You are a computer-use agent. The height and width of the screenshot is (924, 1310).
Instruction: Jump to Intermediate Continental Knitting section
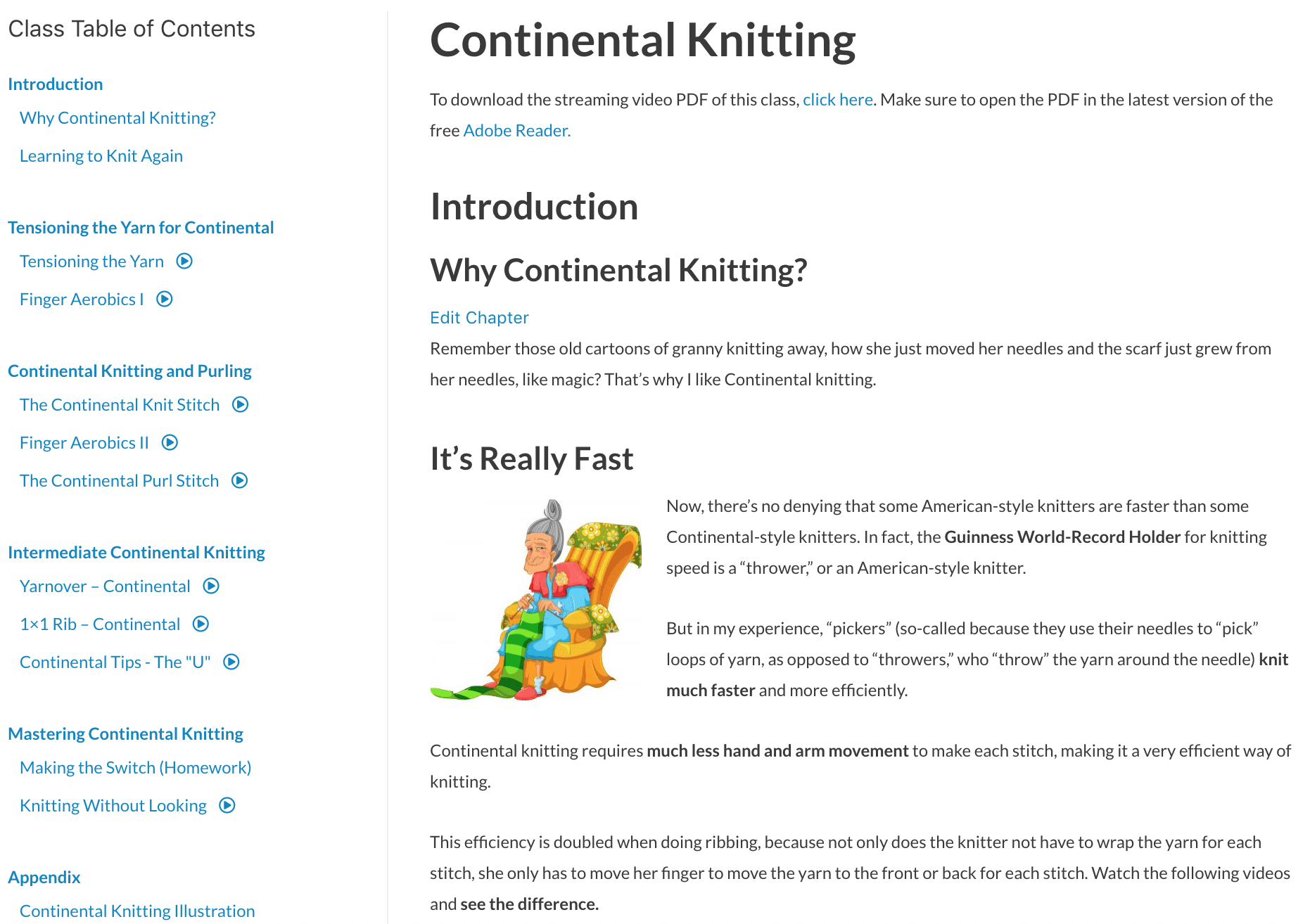136,553
